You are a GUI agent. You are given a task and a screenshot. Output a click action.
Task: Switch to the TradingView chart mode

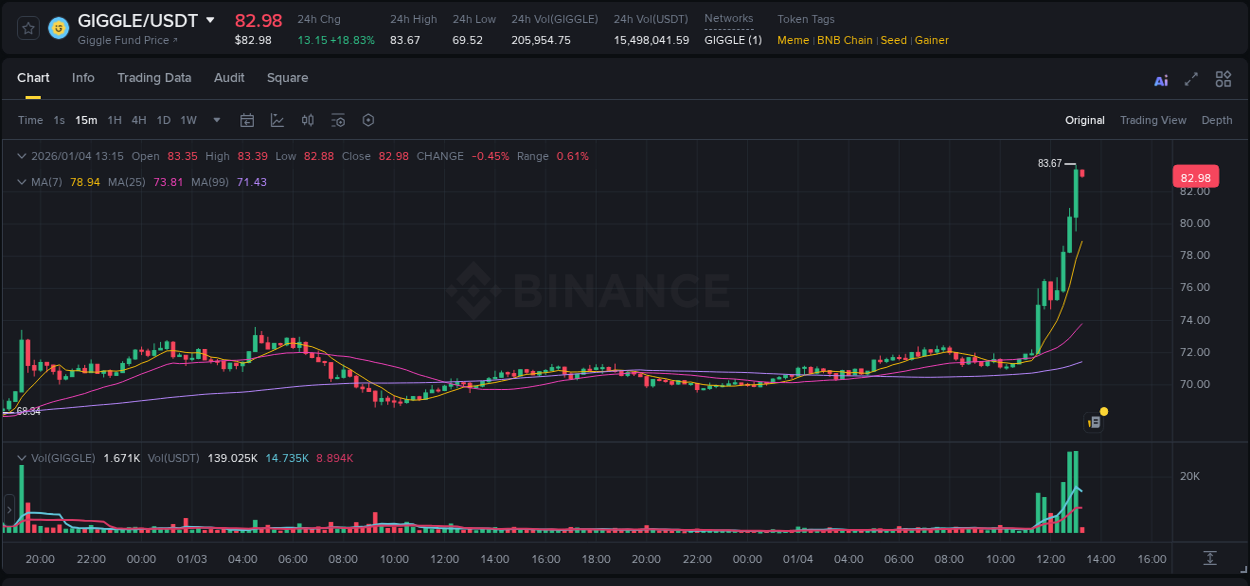tap(1153, 120)
